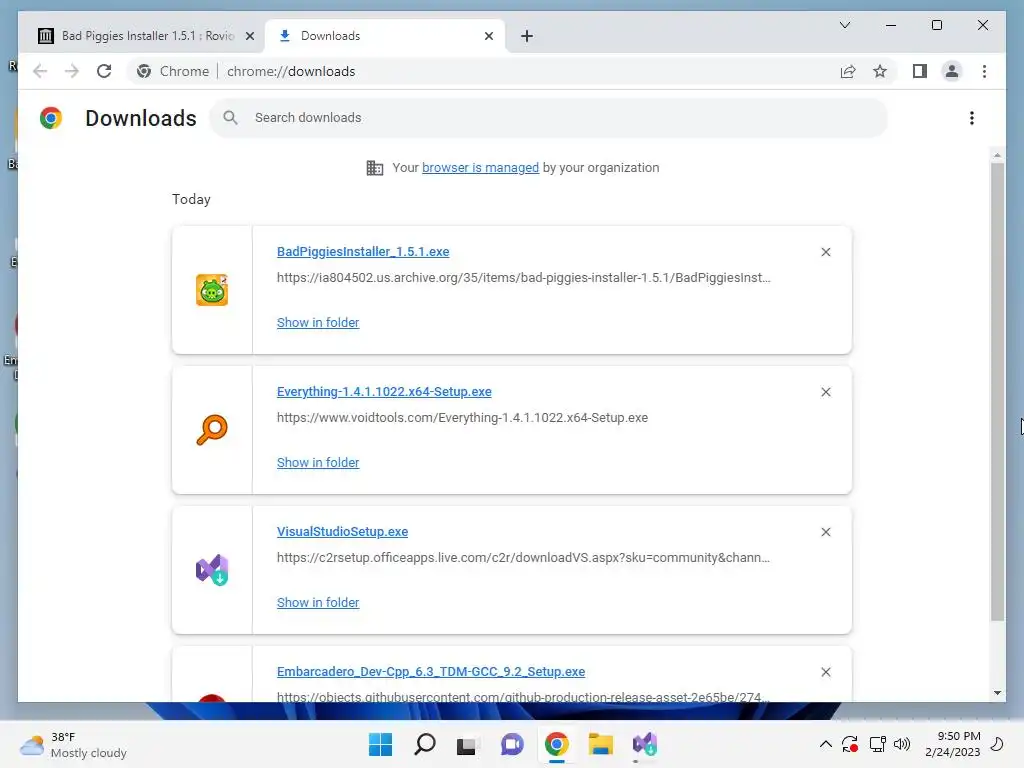Open a new tab with plus button
Image resolution: width=1024 pixels, height=768 pixels.
526,36
